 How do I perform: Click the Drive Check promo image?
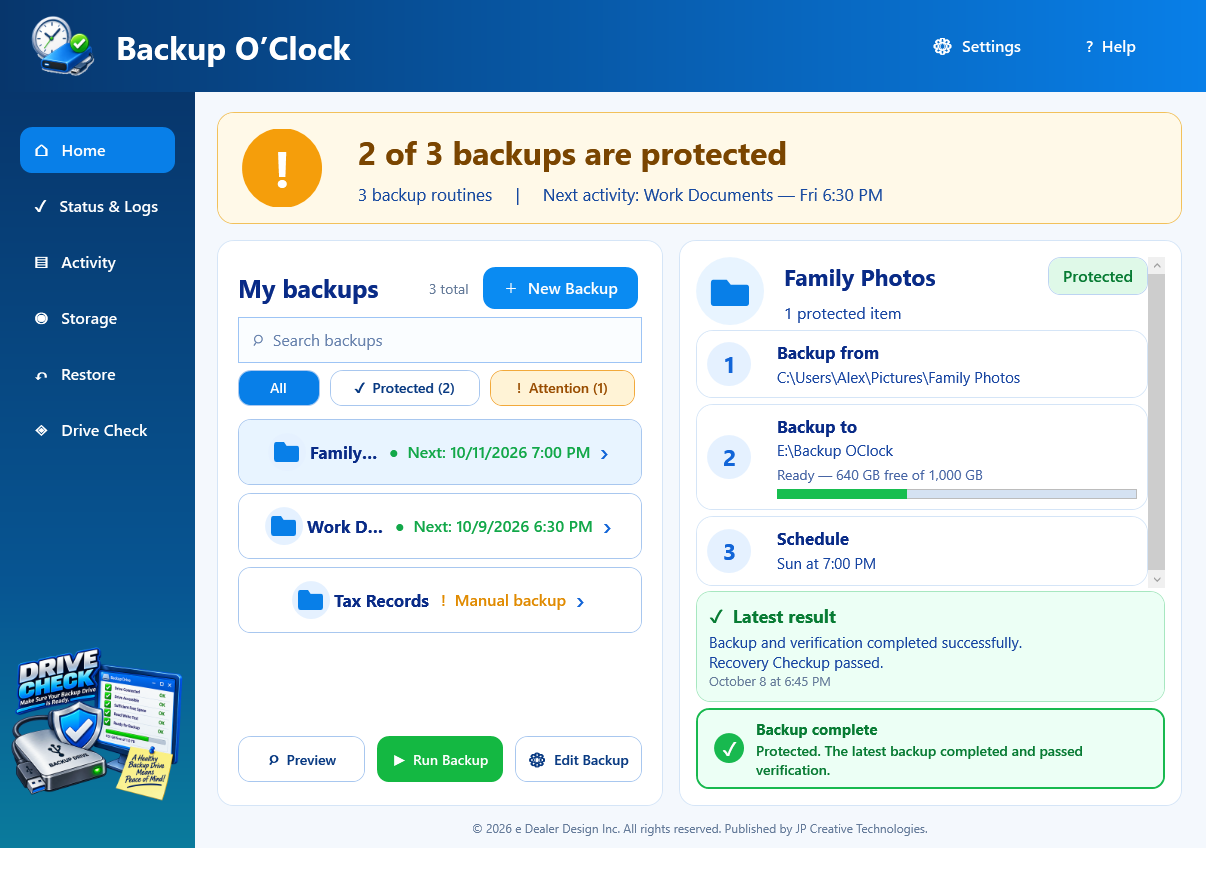(x=97, y=723)
